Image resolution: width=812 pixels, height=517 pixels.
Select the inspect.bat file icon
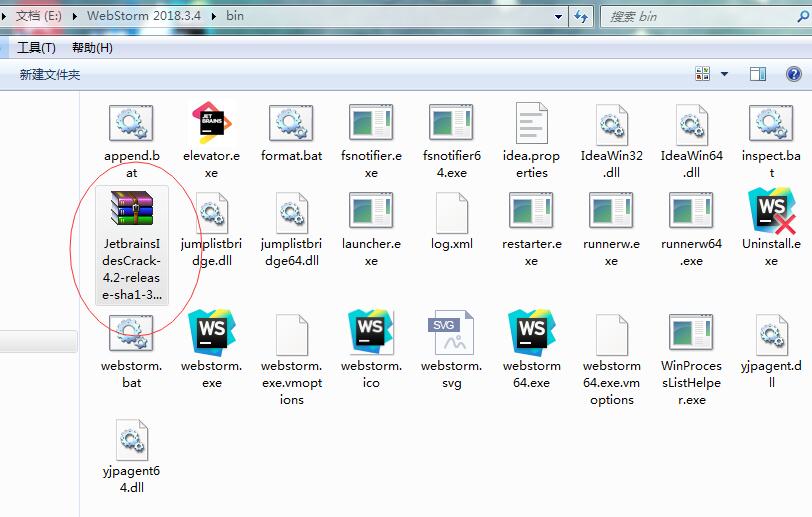pos(771,123)
